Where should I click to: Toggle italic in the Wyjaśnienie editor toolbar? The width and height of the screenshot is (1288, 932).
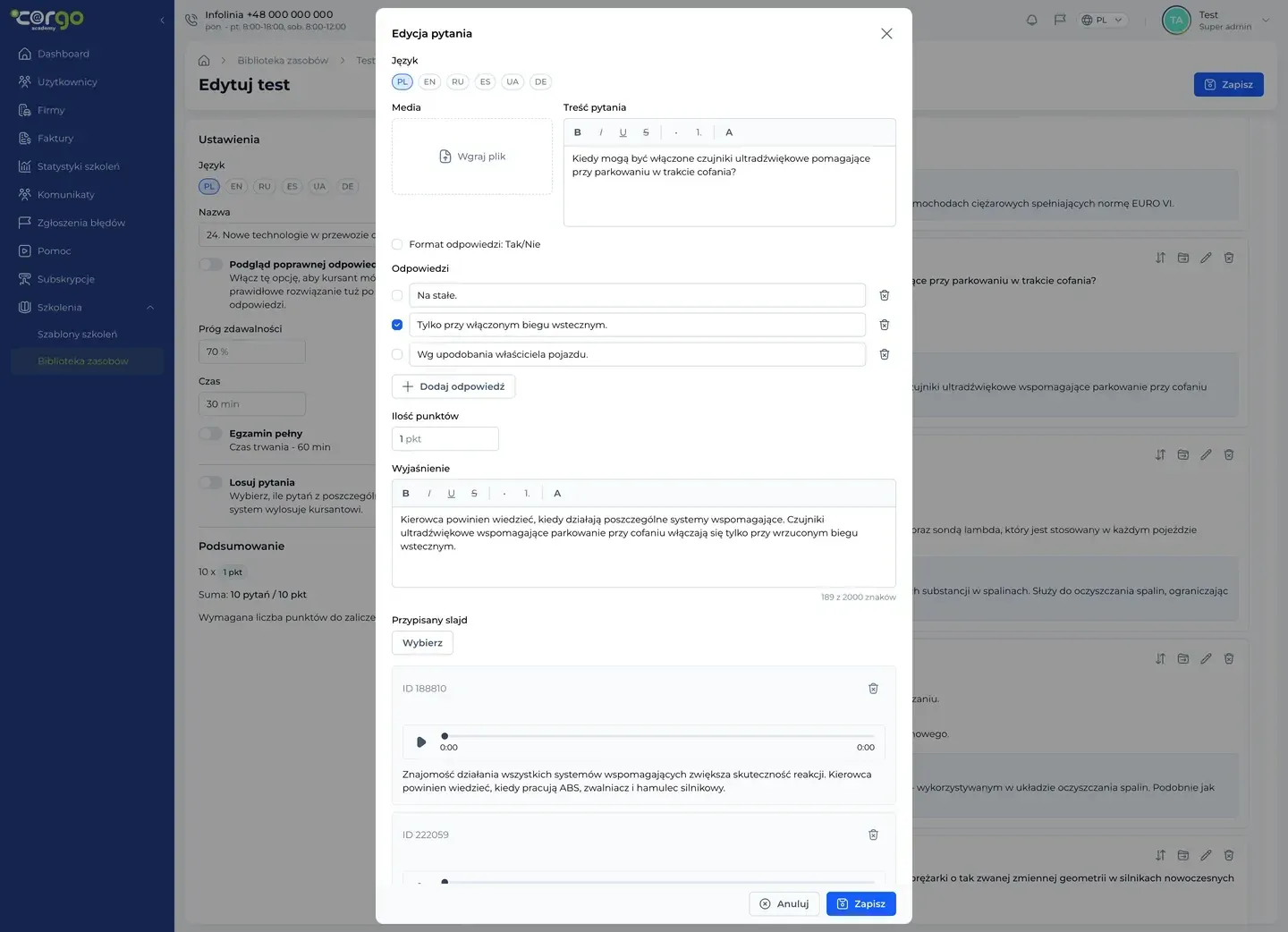click(x=429, y=494)
